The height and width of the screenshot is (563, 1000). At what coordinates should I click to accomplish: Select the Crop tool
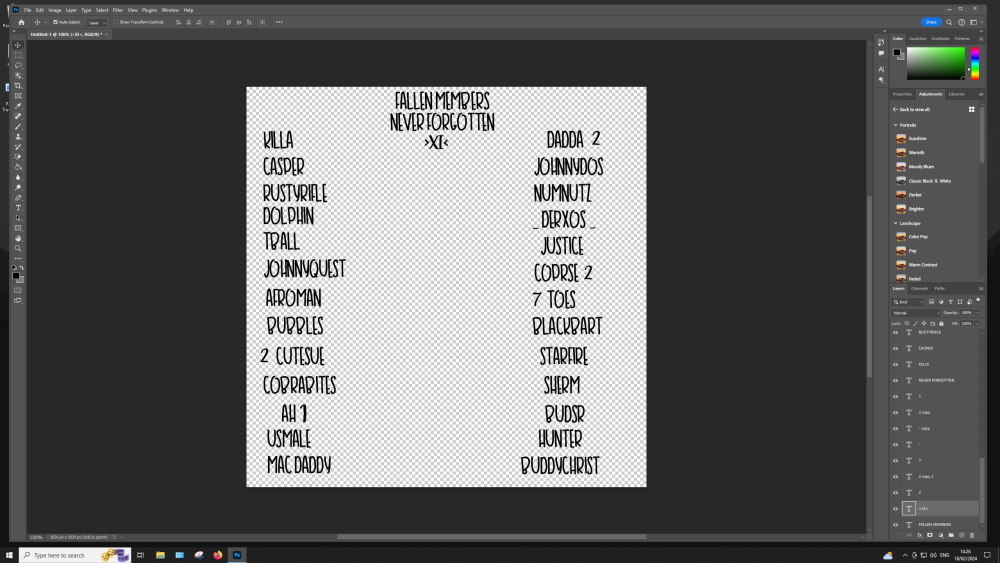(18, 86)
